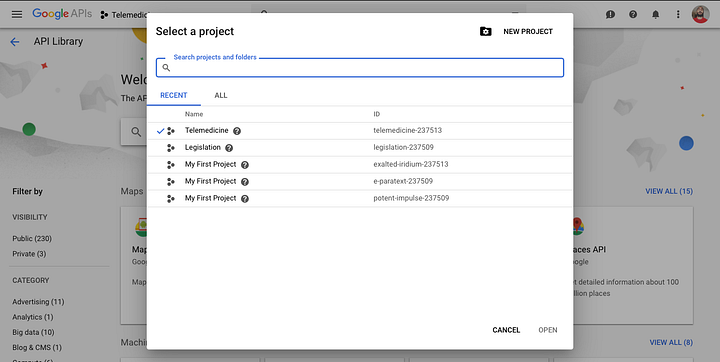Click the new project folder icon
The width and height of the screenshot is (720, 362).
point(485,31)
